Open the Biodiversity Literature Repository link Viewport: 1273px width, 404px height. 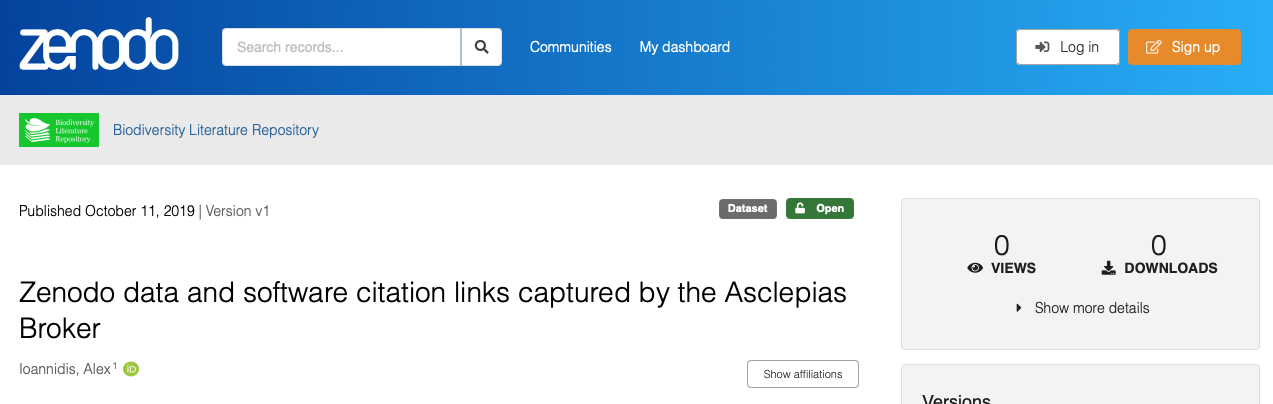click(x=216, y=130)
